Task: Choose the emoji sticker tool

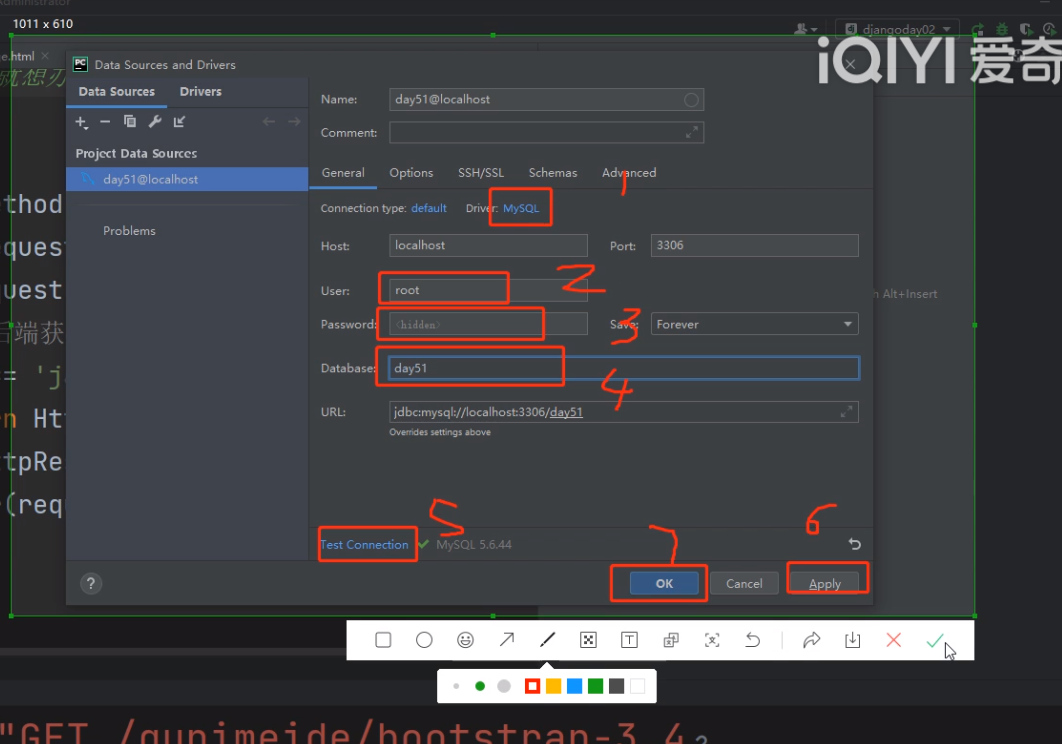Action: [x=465, y=640]
